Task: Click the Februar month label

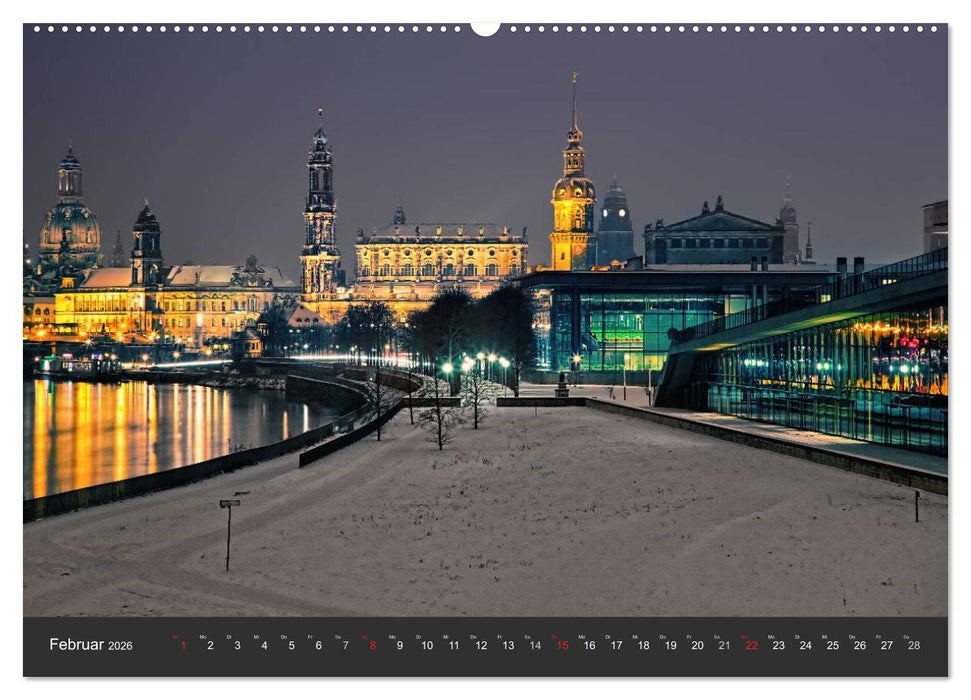Action: click(x=75, y=645)
